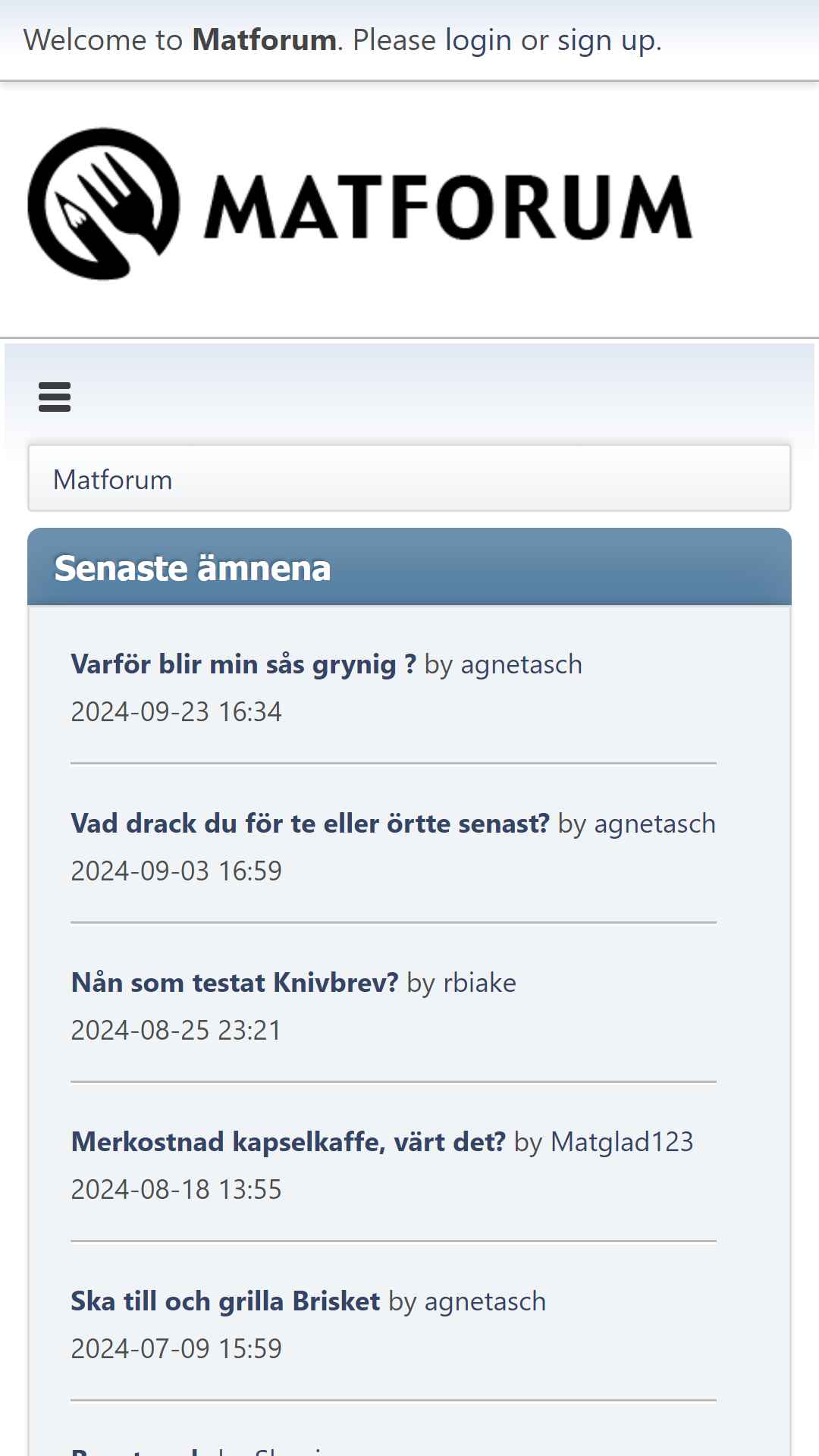The width and height of the screenshot is (819, 1456).
Task: Click the MATFORUM wordmark in the header
Action: click(448, 206)
